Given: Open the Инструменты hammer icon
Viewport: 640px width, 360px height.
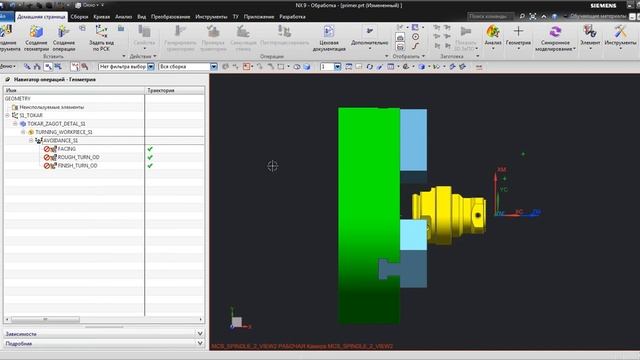Looking at the screenshot, I should click(x=620, y=32).
